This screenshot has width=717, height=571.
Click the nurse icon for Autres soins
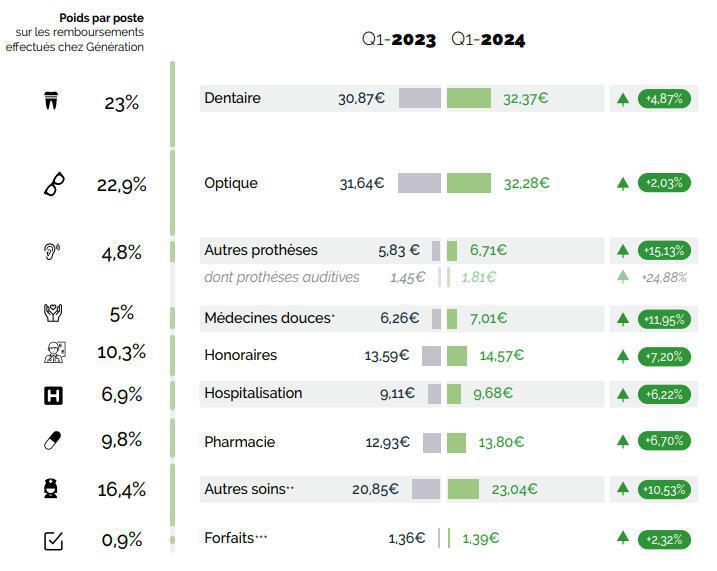[53, 489]
